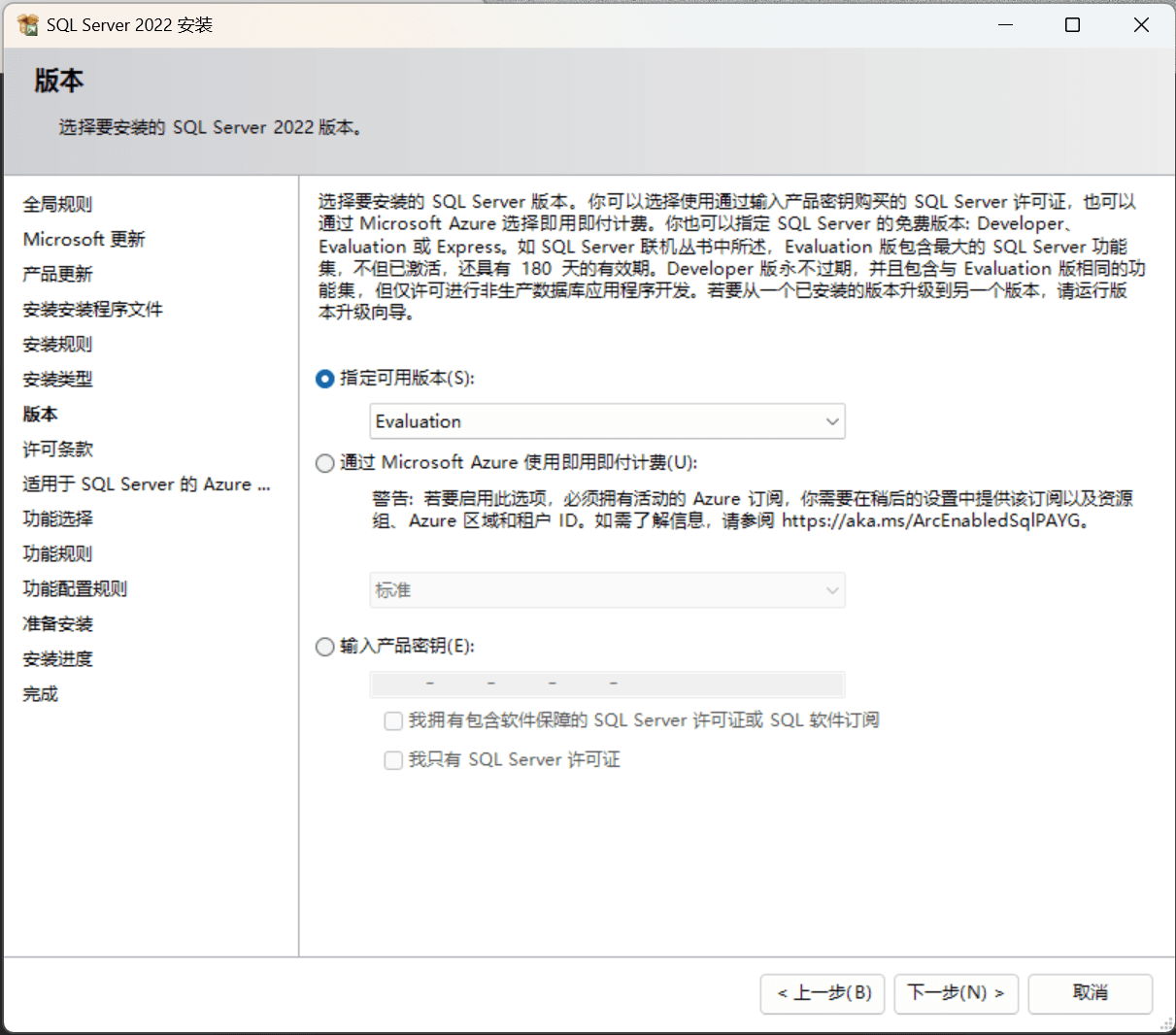Click the 取消 cancel button
The height and width of the screenshot is (1035, 1176).
pos(1091,993)
